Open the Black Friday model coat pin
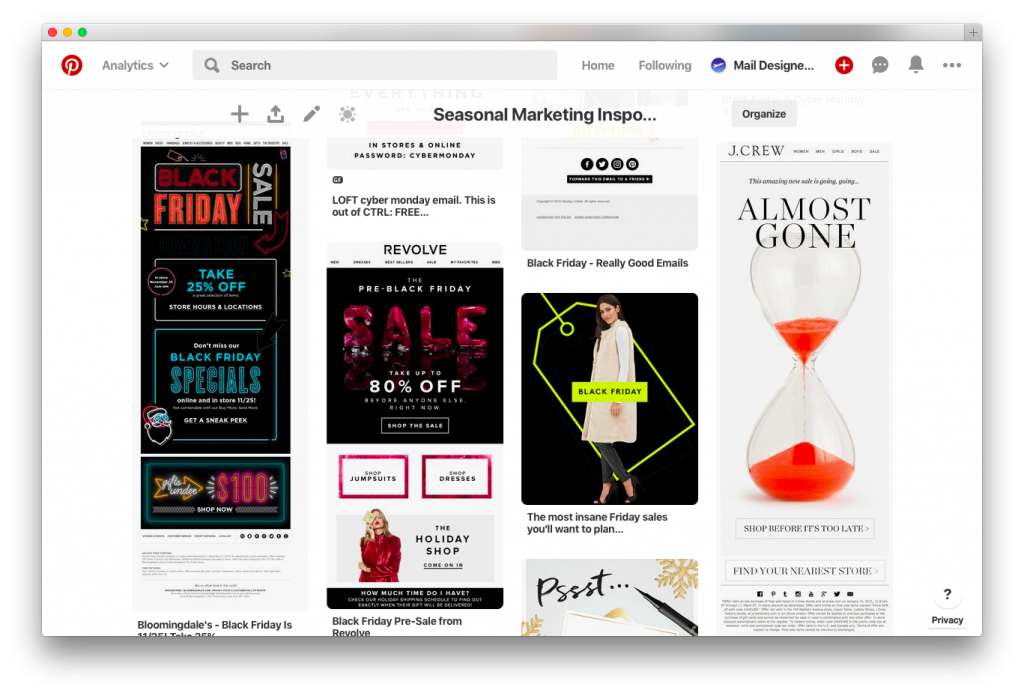The image size is (1024, 696). [x=609, y=399]
